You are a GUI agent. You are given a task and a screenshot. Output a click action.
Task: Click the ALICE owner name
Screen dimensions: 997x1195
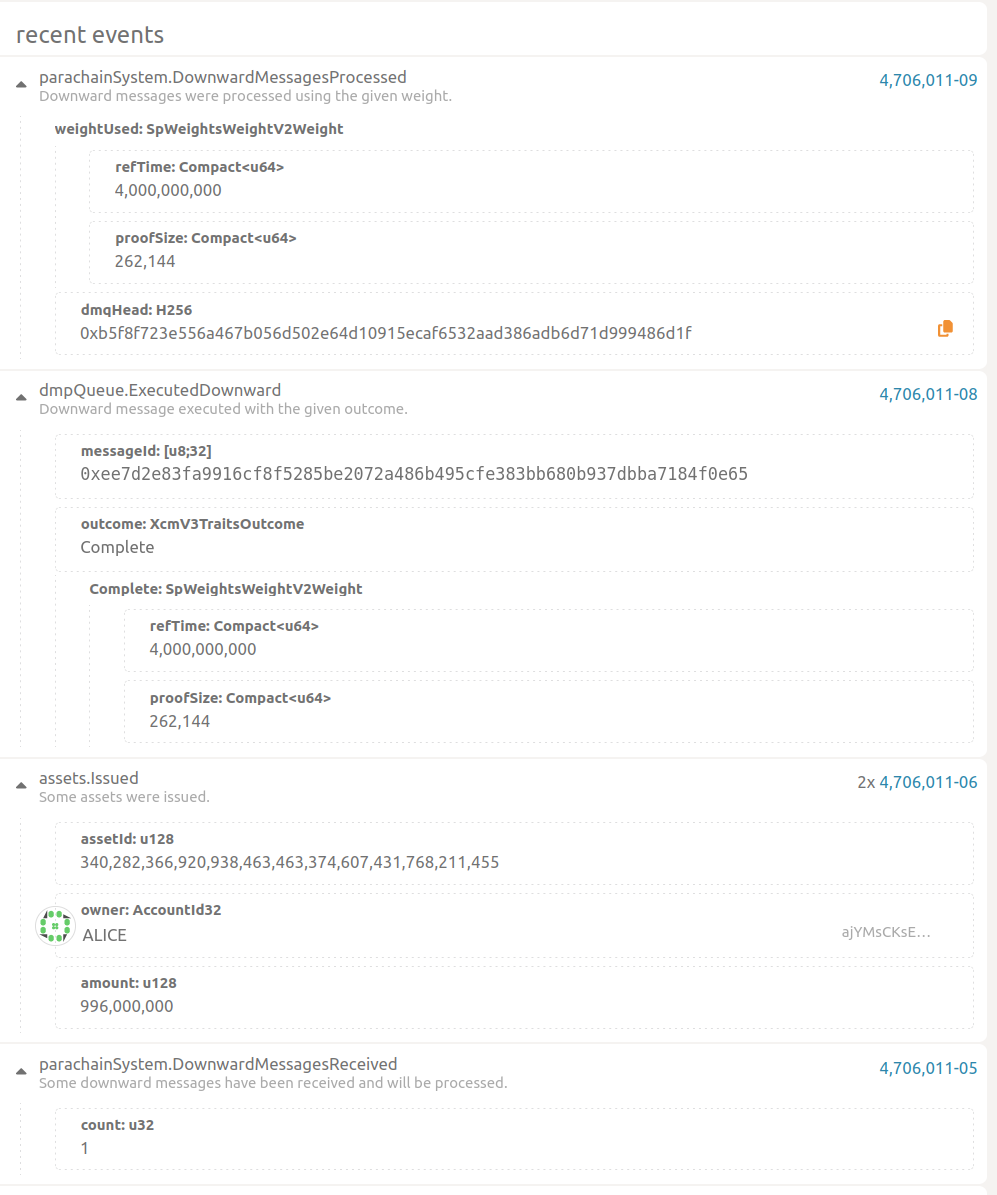point(105,936)
